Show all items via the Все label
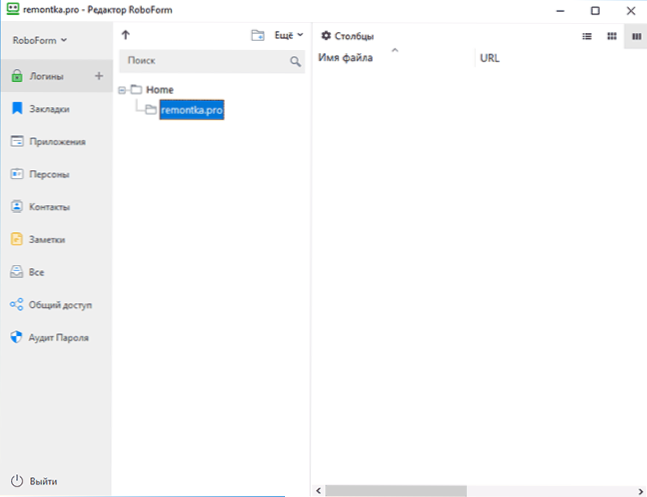647x497 pixels. [x=36, y=272]
